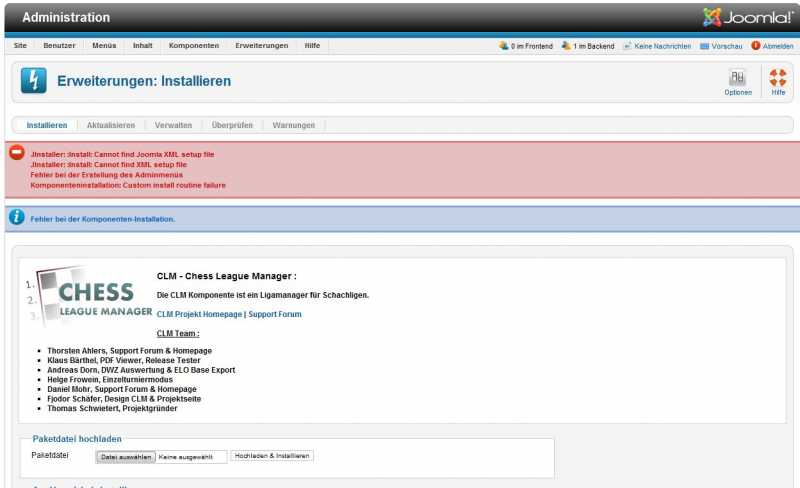Open the Erweiterungen menu

pyautogui.click(x=261, y=46)
